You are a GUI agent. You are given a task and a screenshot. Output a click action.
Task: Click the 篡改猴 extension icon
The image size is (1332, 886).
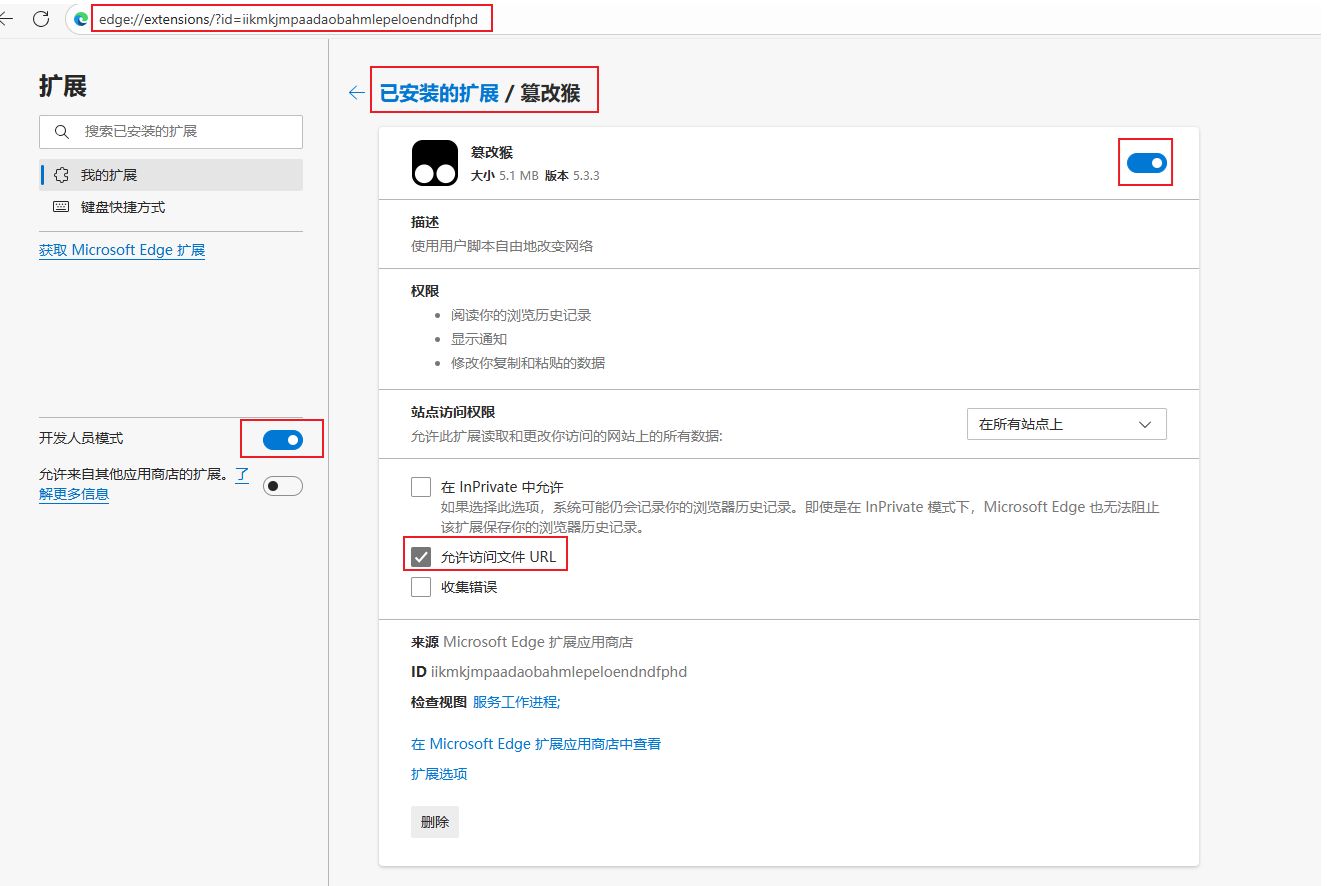pos(435,163)
